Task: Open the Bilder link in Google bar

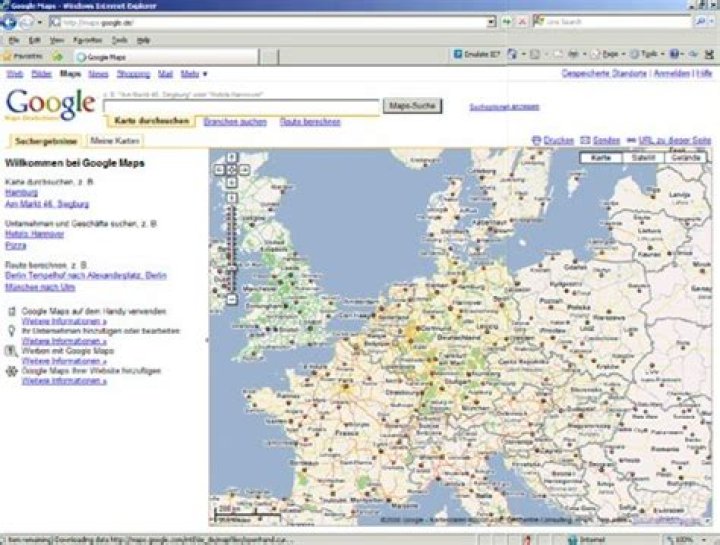Action: pos(41,74)
